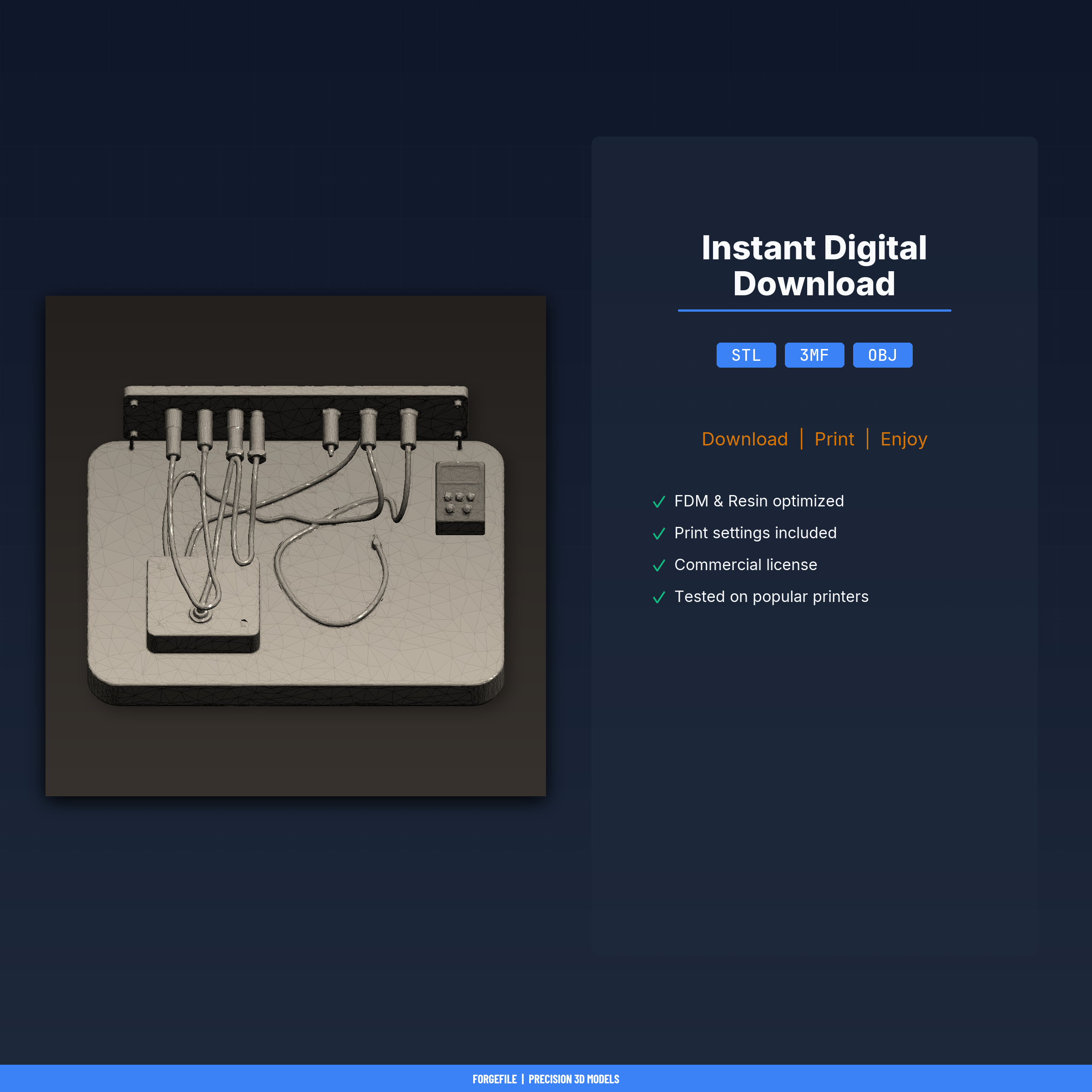Image resolution: width=1092 pixels, height=1092 pixels.
Task: Click the 'Instant Digital Download' heading
Action: tap(814, 266)
